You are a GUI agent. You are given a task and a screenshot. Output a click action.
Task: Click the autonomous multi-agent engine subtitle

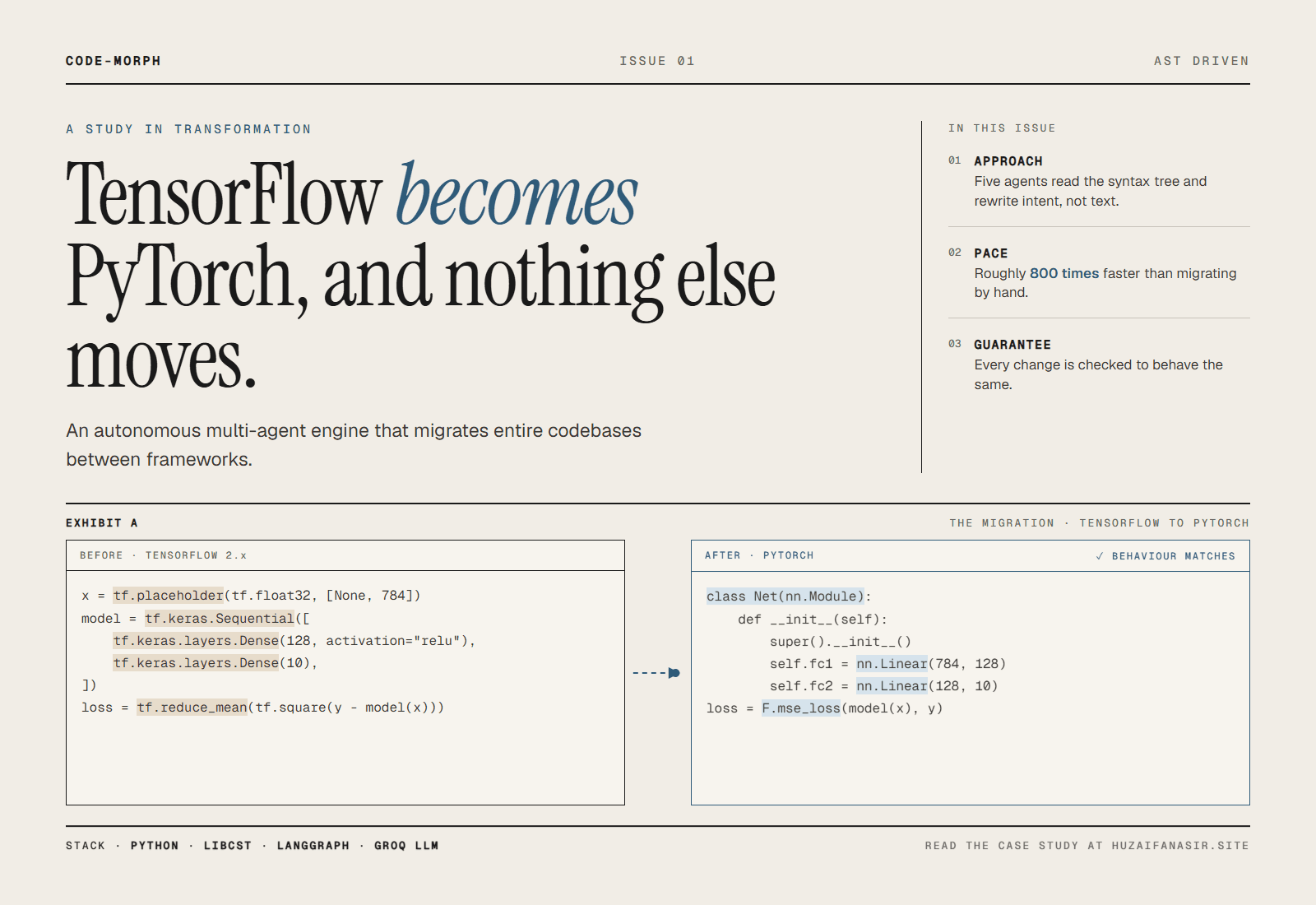(354, 445)
